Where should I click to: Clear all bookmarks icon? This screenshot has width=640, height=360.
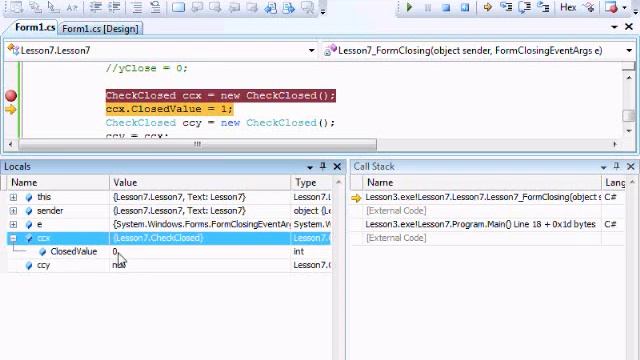click(307, 7)
